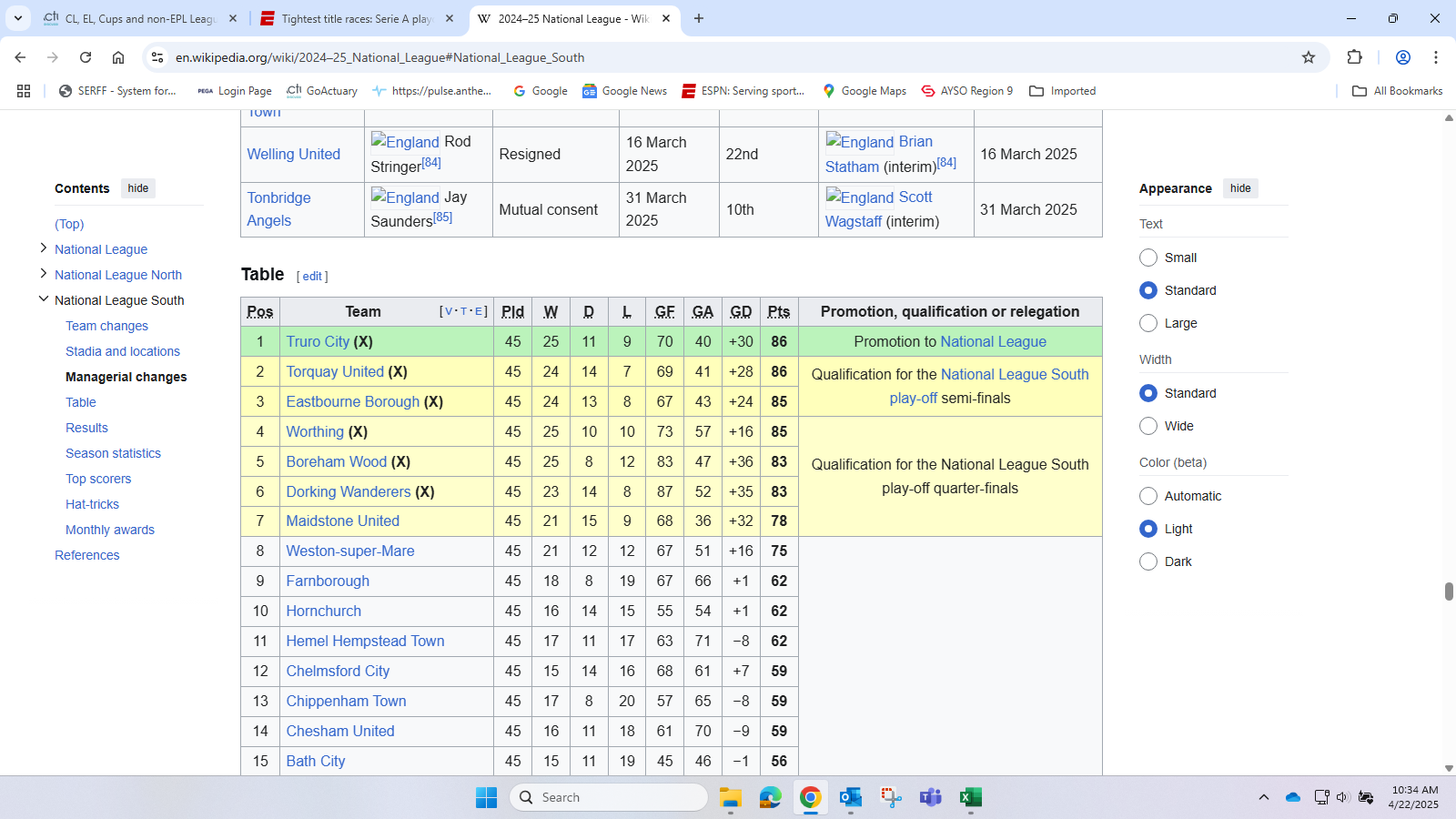Click the URL in the address bar
Image resolution: width=1456 pixels, height=819 pixels.
click(x=379, y=57)
